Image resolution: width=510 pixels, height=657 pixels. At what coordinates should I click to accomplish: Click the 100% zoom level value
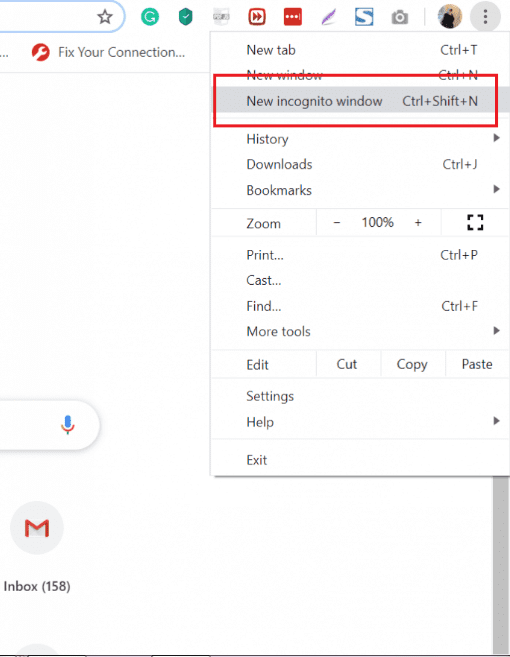pos(378,222)
